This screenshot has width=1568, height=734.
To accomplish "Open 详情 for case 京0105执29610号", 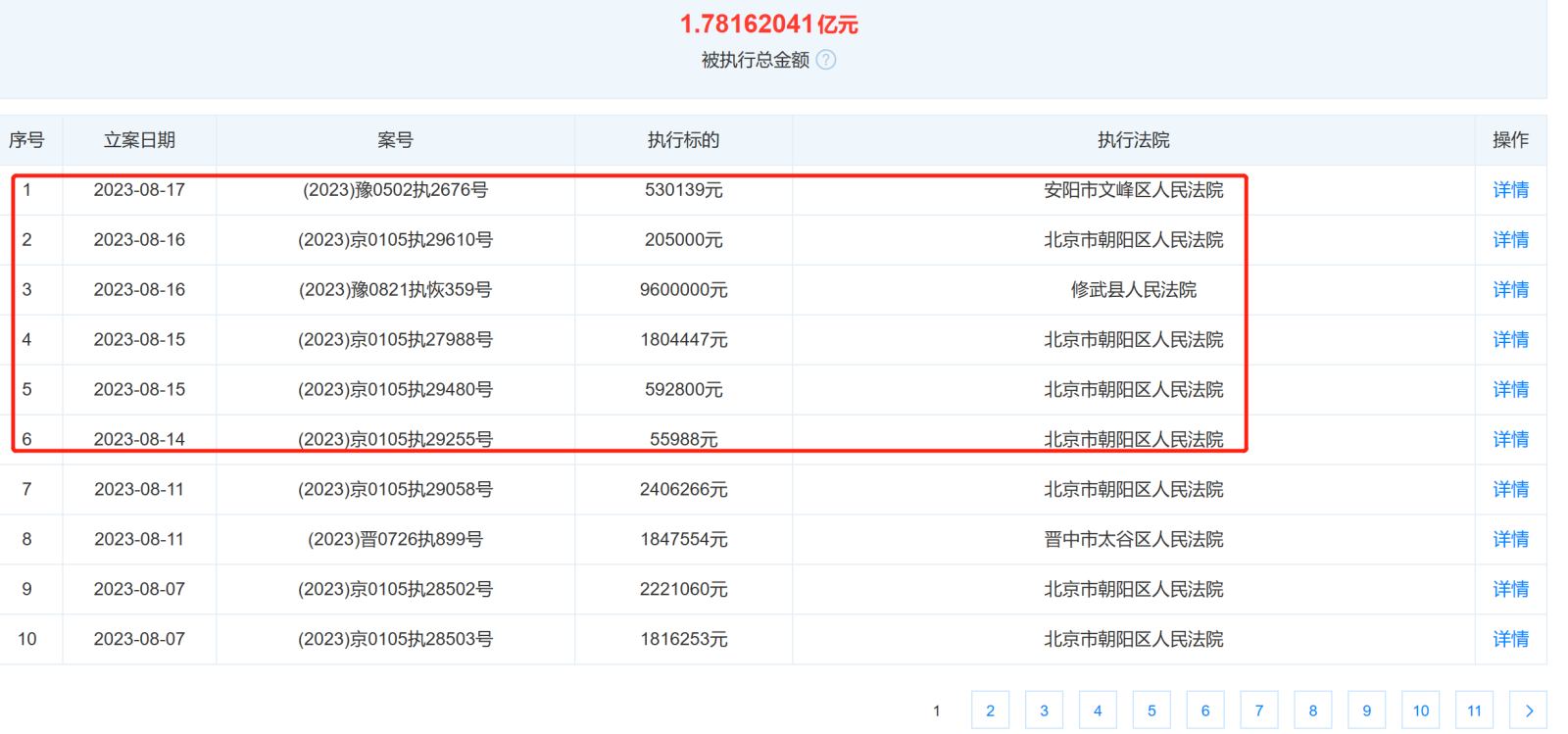I will click(1510, 240).
